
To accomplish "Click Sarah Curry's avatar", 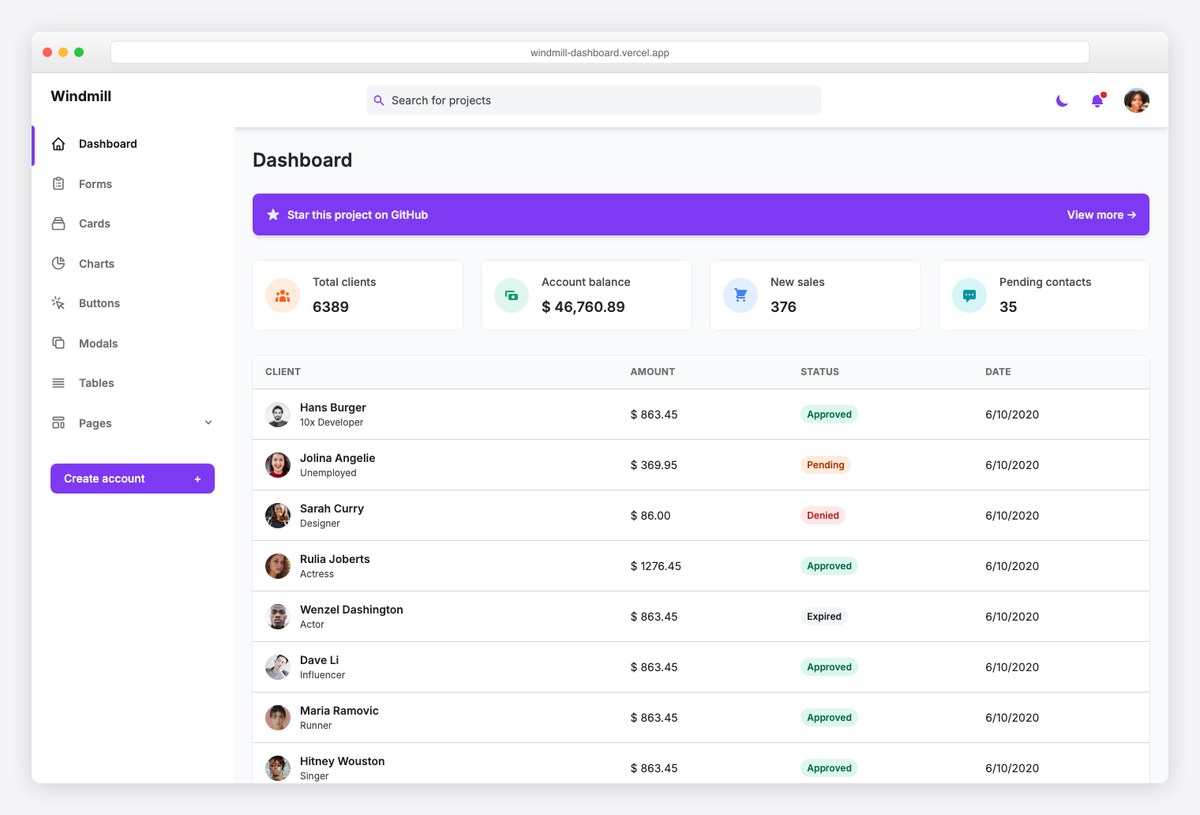I will point(278,515).
